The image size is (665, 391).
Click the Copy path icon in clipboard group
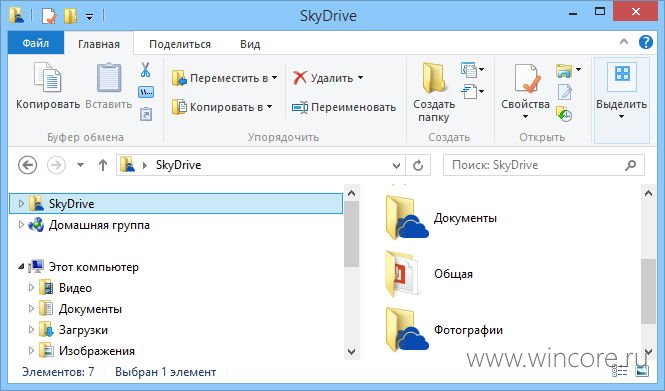[x=146, y=92]
